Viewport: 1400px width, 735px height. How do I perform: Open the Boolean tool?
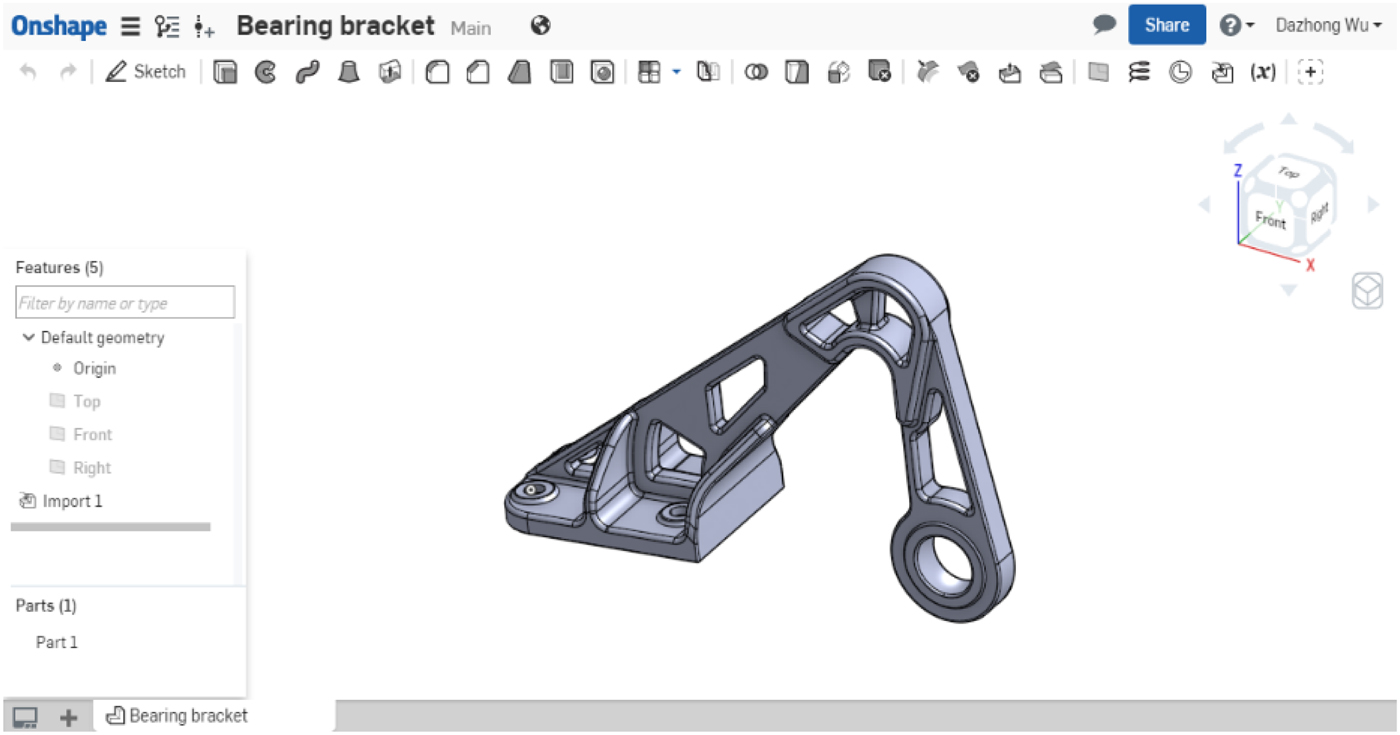click(756, 72)
